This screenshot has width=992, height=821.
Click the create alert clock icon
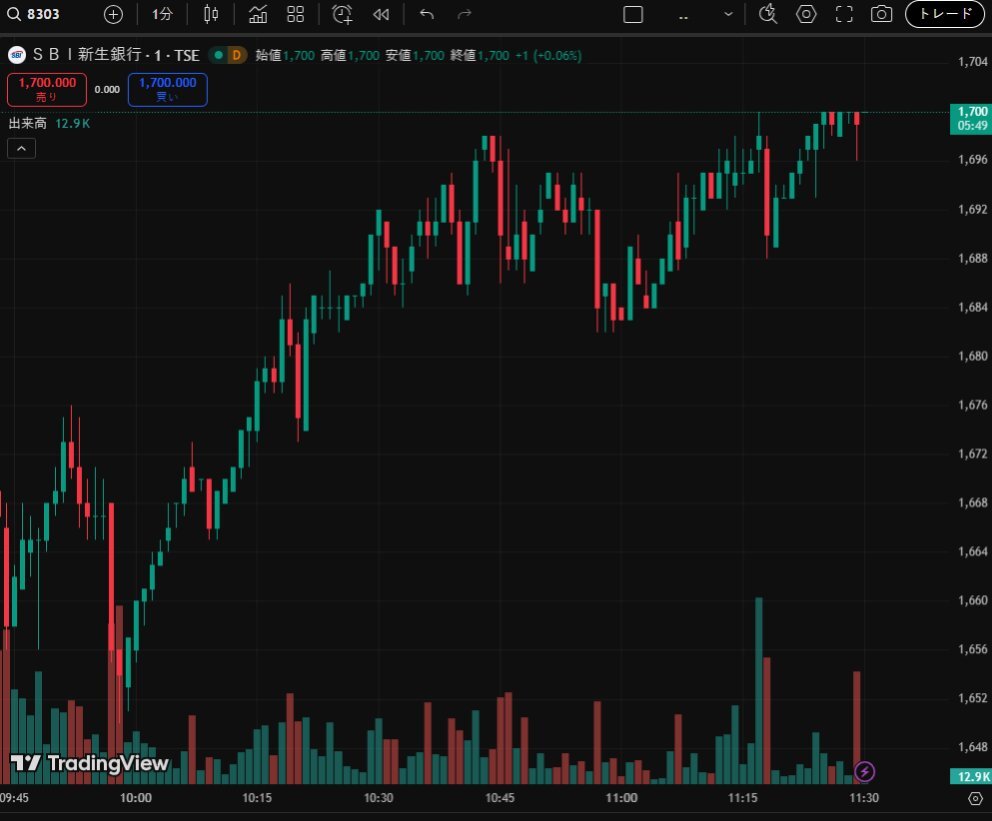342,14
